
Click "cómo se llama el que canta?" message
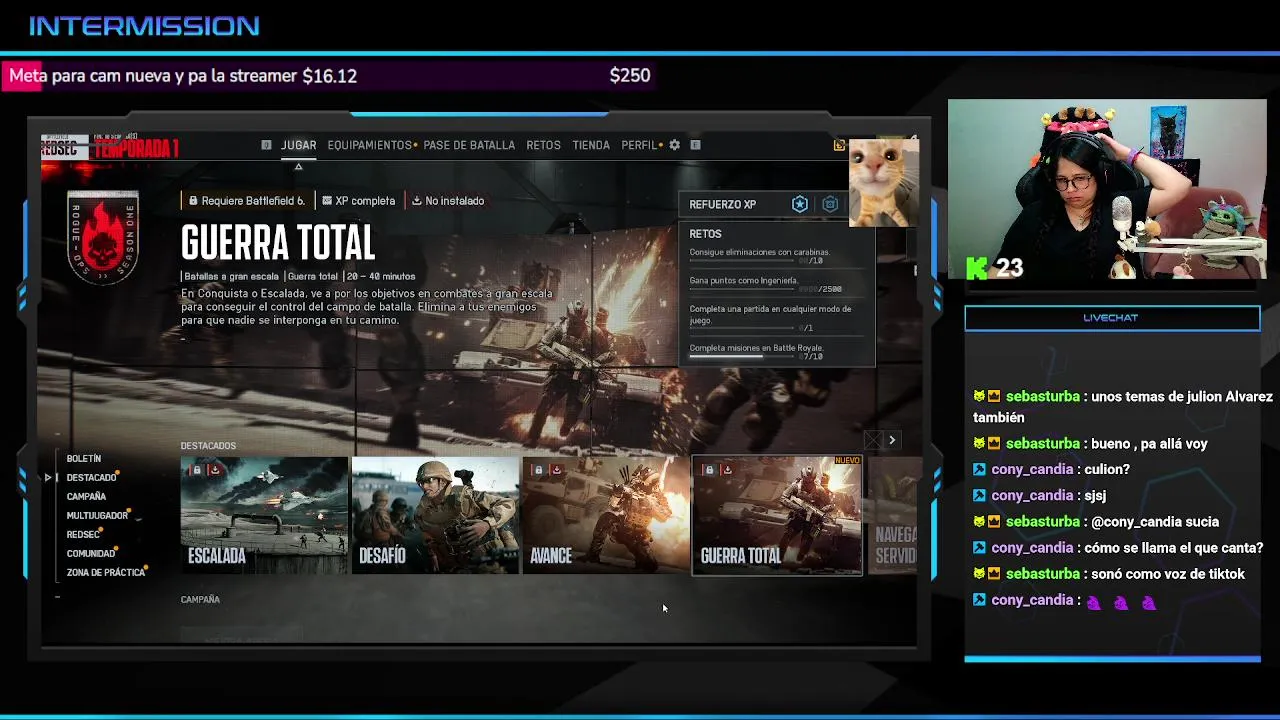[x=1174, y=548]
